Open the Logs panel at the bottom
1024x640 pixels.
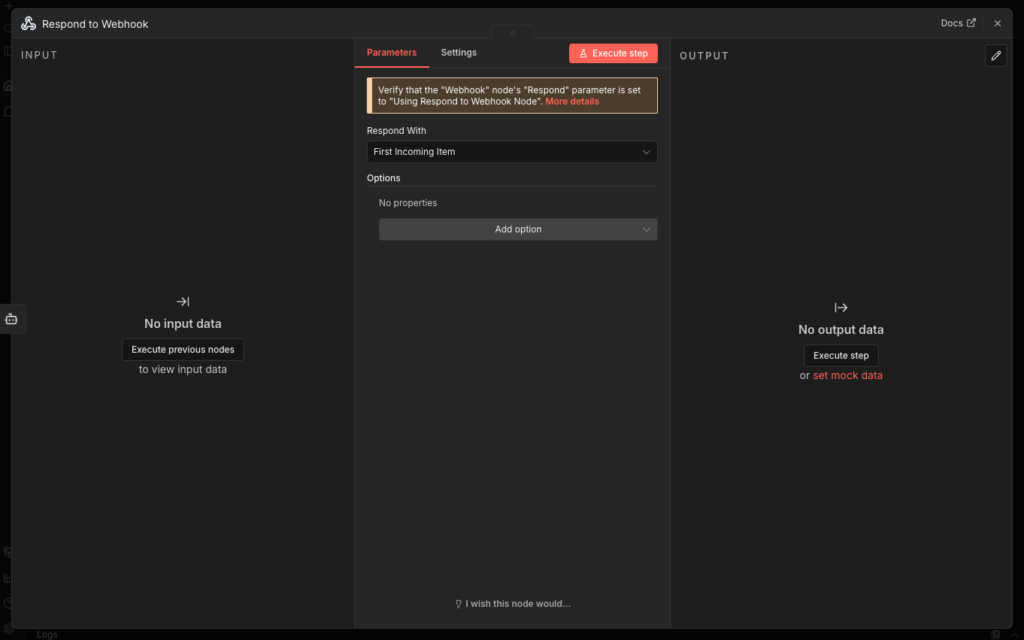click(x=47, y=634)
